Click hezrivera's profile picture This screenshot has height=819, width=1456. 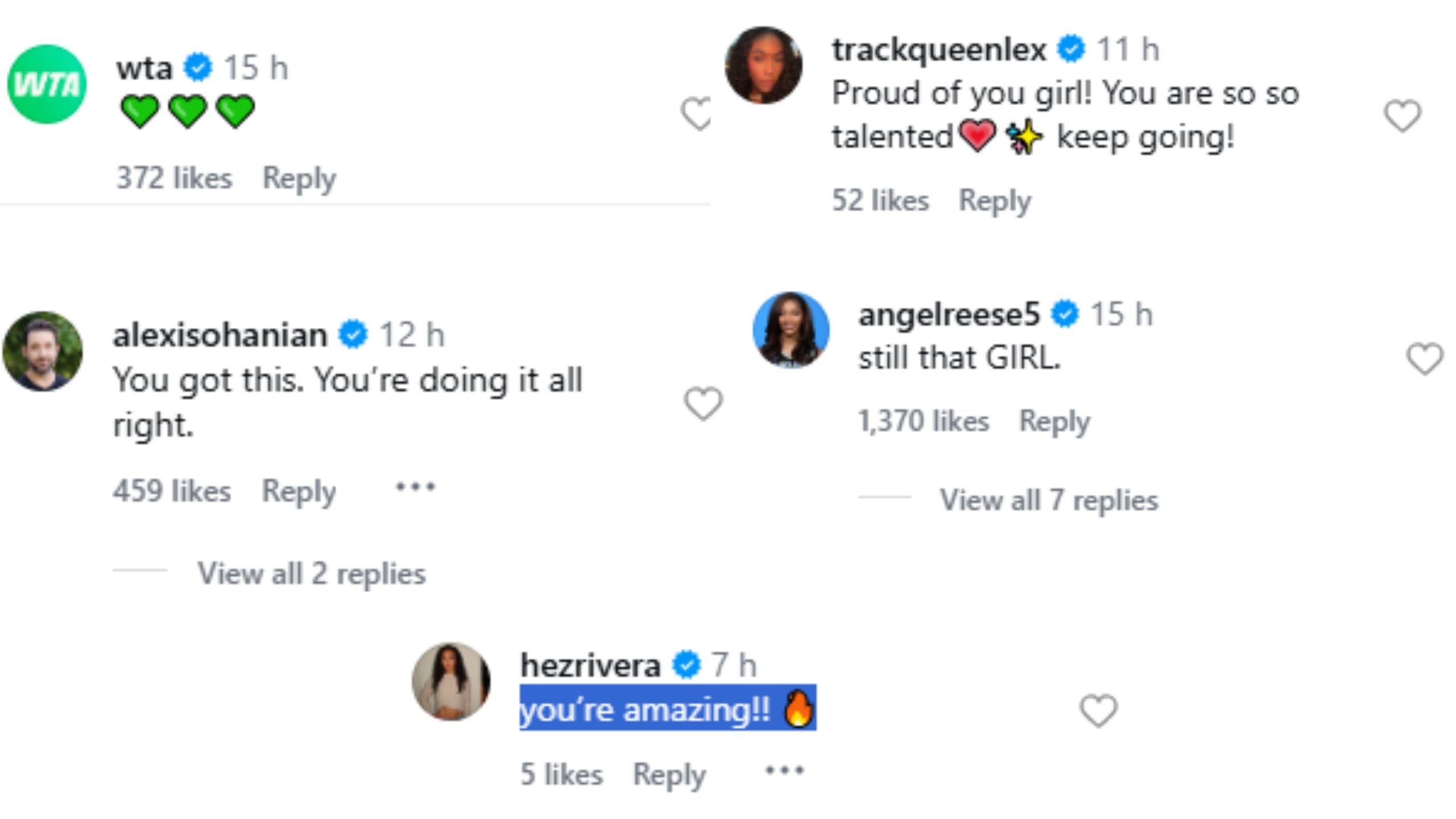pos(451,681)
